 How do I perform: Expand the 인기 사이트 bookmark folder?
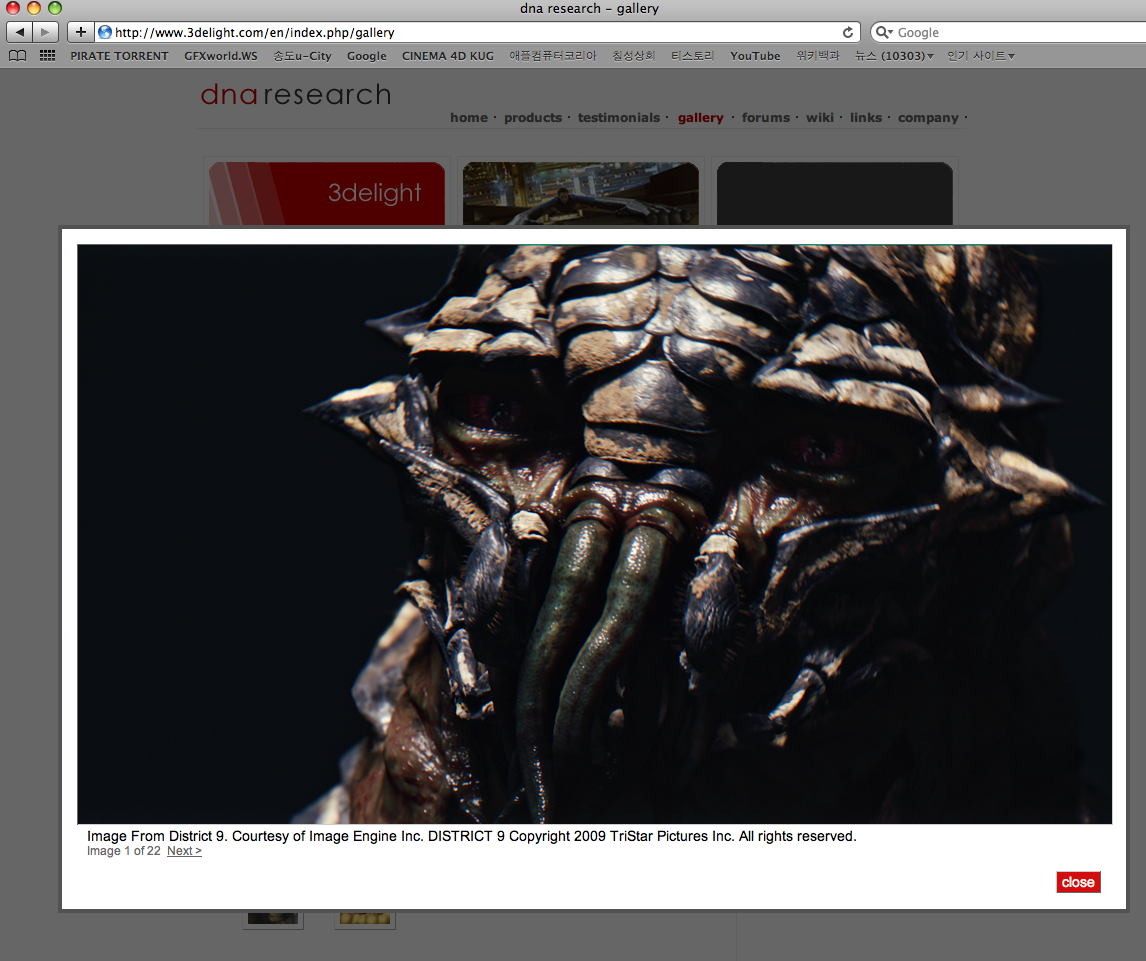(x=981, y=56)
